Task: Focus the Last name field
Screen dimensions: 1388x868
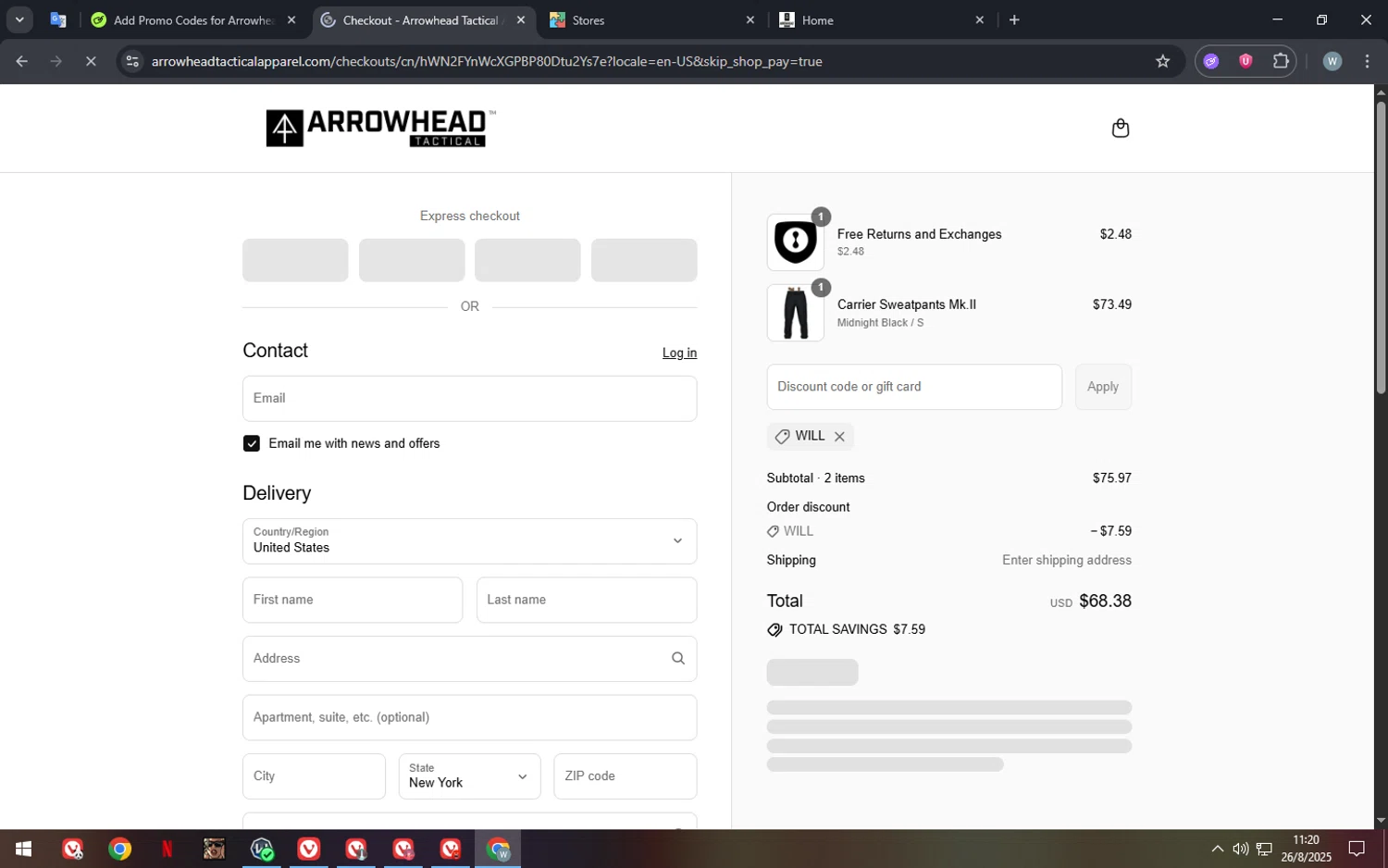Action: [587, 601]
